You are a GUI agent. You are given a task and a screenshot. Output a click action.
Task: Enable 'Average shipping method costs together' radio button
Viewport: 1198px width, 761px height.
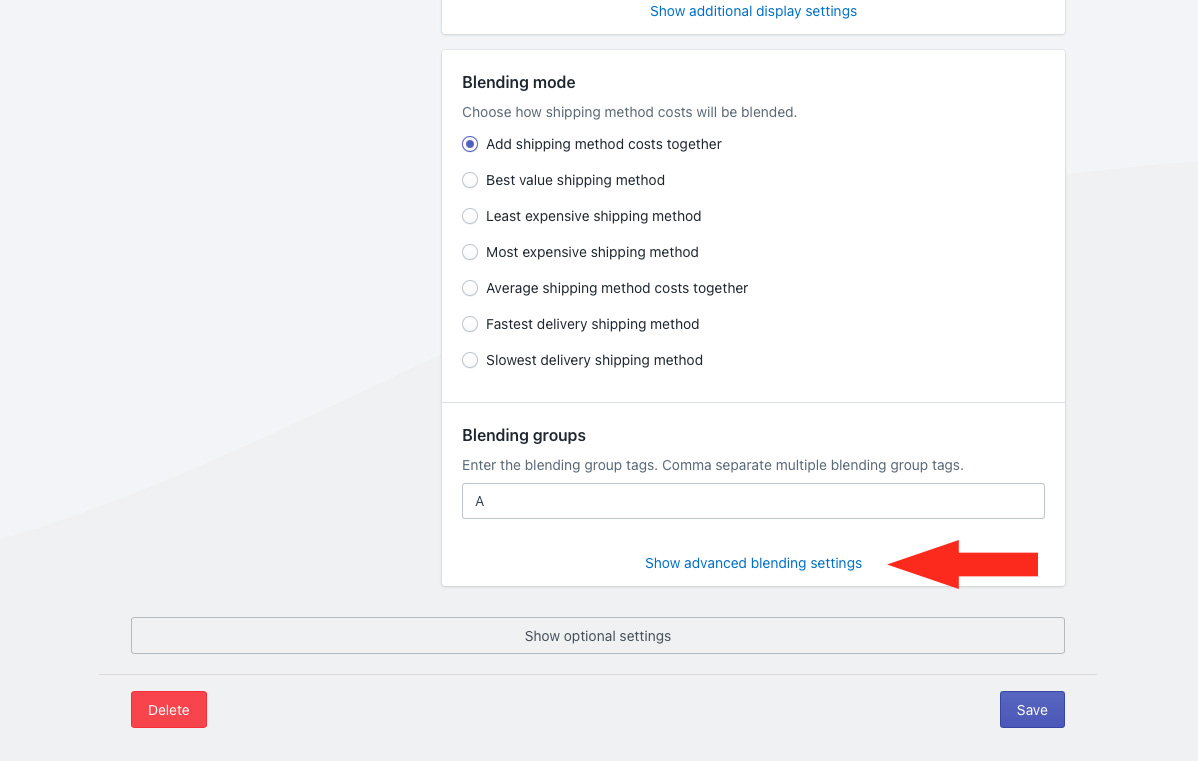pos(470,288)
